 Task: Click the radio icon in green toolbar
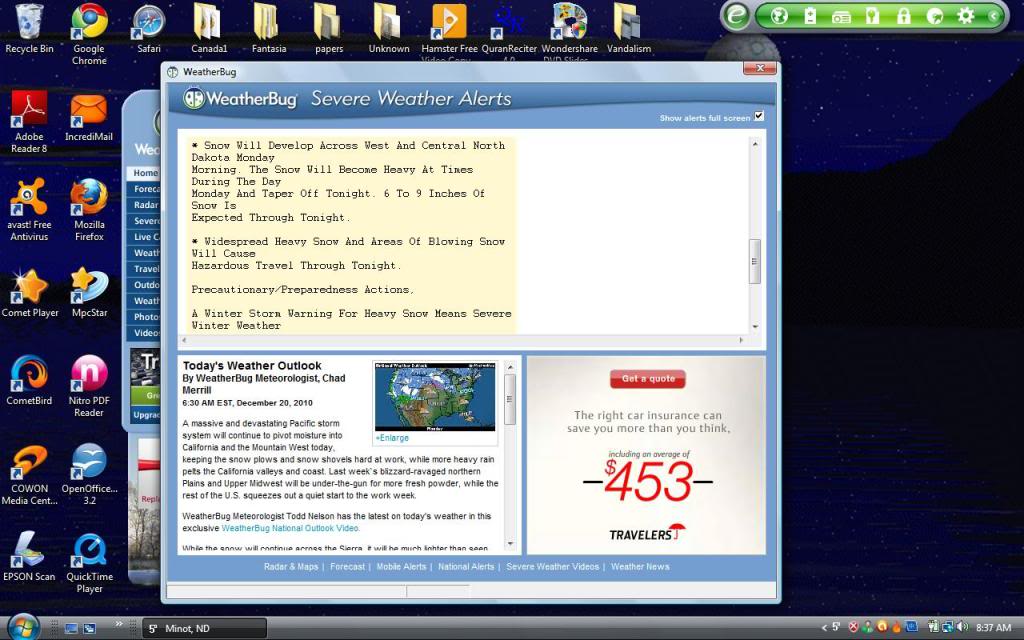841,16
